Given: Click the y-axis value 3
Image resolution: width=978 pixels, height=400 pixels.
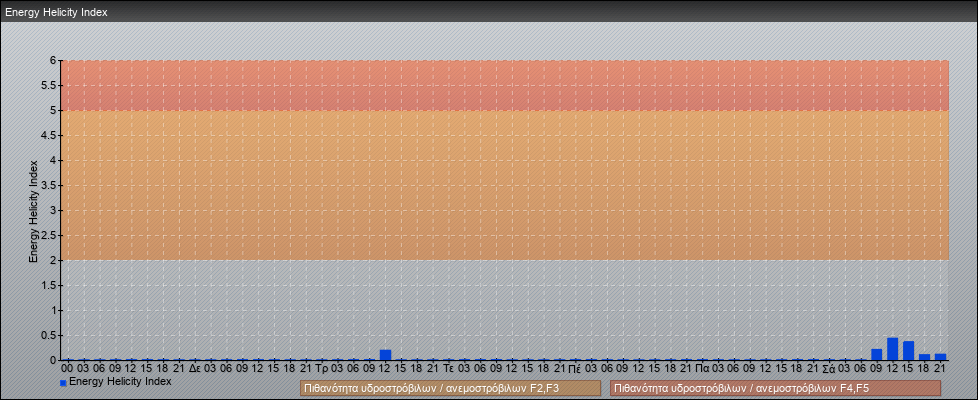Looking at the screenshot, I should click(x=53, y=210).
